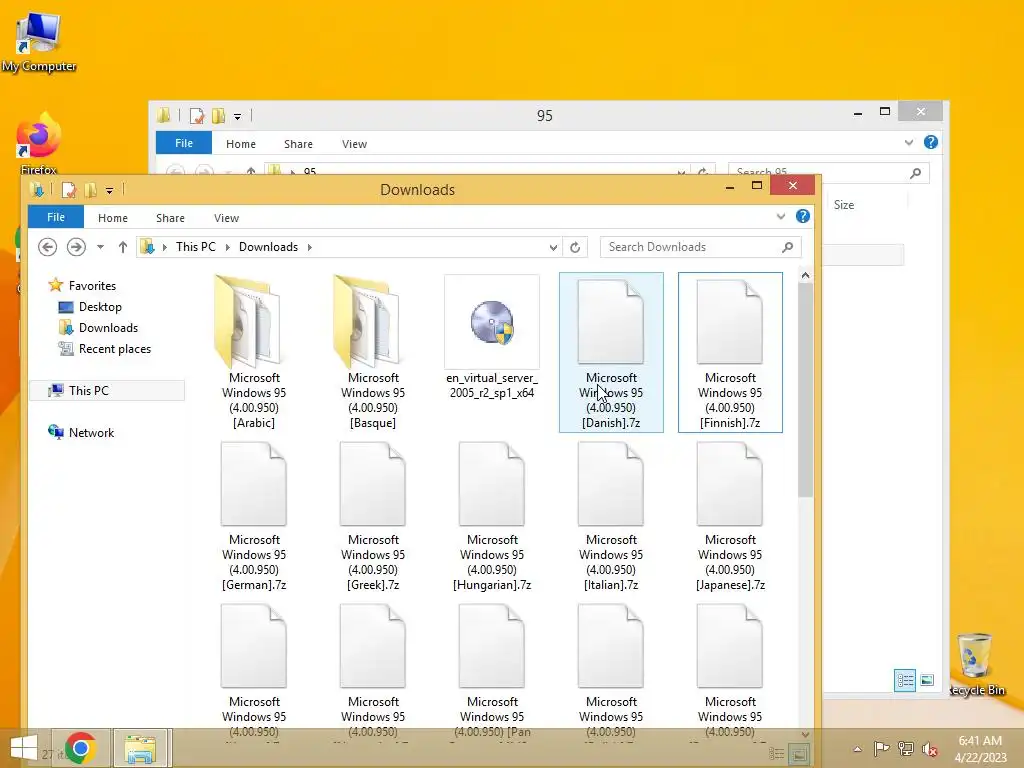
Task: Switch 95 window to large icons view
Action: [x=927, y=680]
